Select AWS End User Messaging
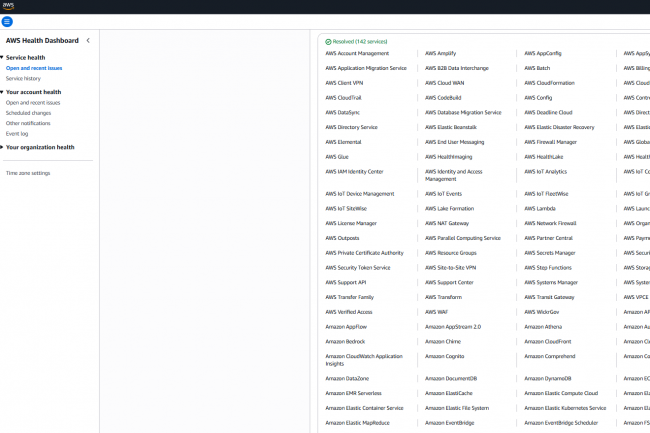The image size is (650, 433). pos(454,142)
